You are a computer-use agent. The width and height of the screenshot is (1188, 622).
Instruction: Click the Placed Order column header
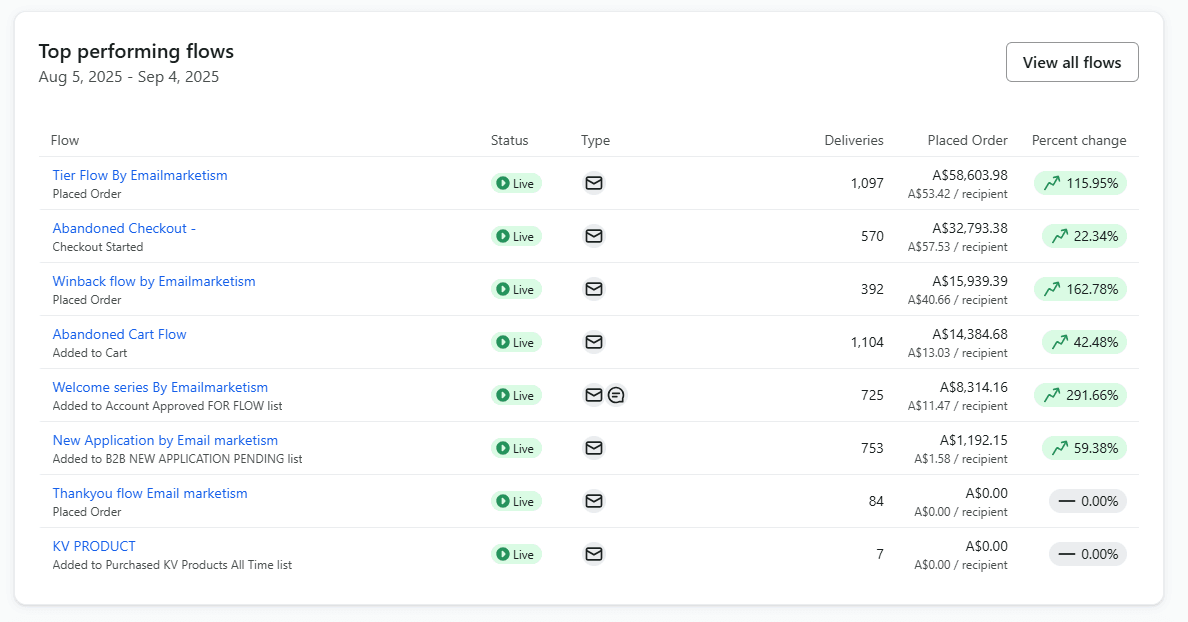[x=967, y=140]
